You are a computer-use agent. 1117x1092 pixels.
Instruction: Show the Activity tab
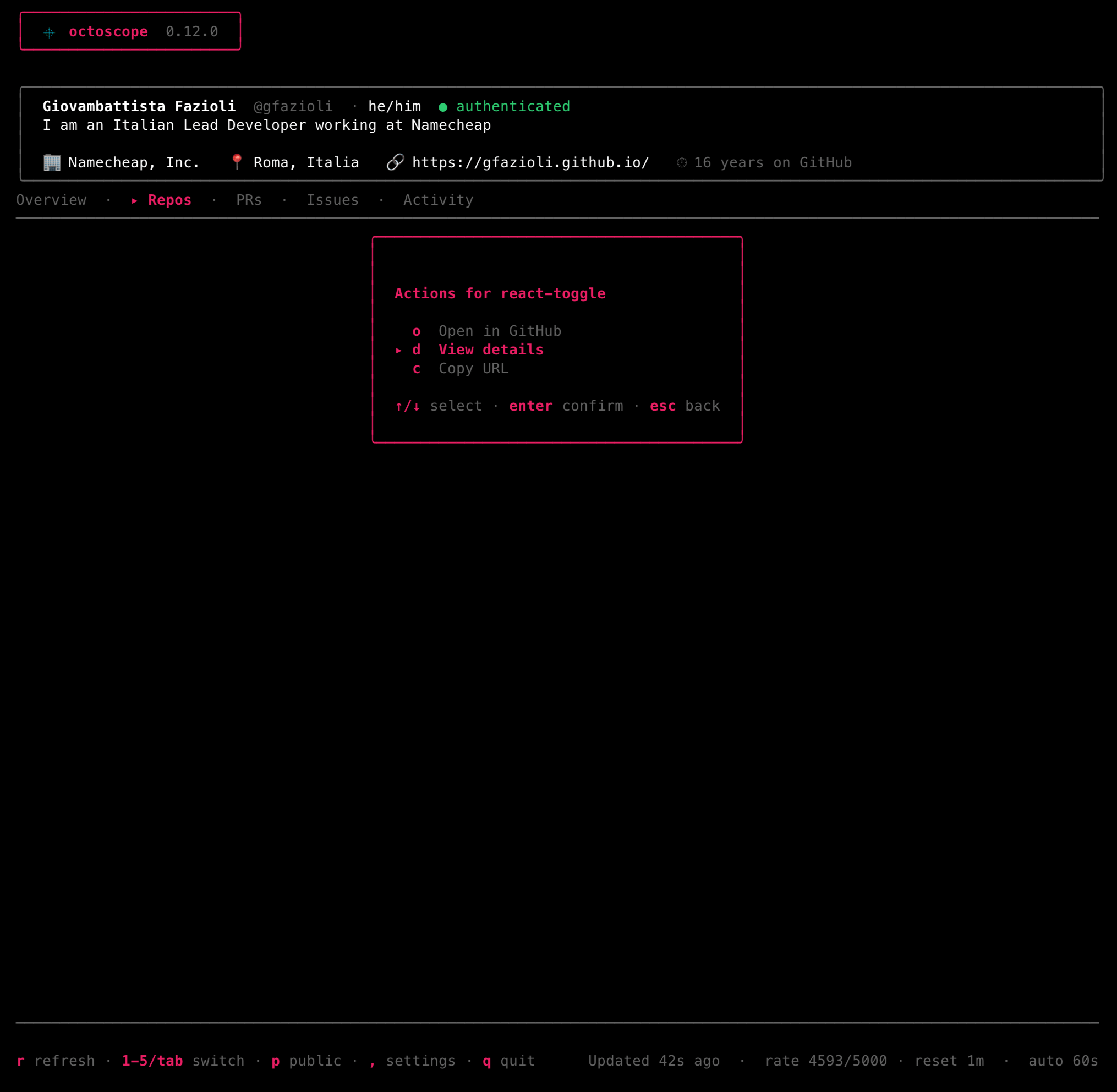point(439,200)
